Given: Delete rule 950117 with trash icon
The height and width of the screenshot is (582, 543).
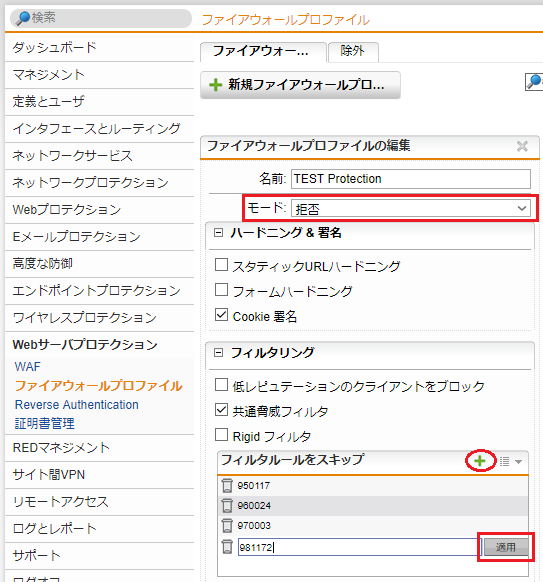Looking at the screenshot, I should (227, 485).
